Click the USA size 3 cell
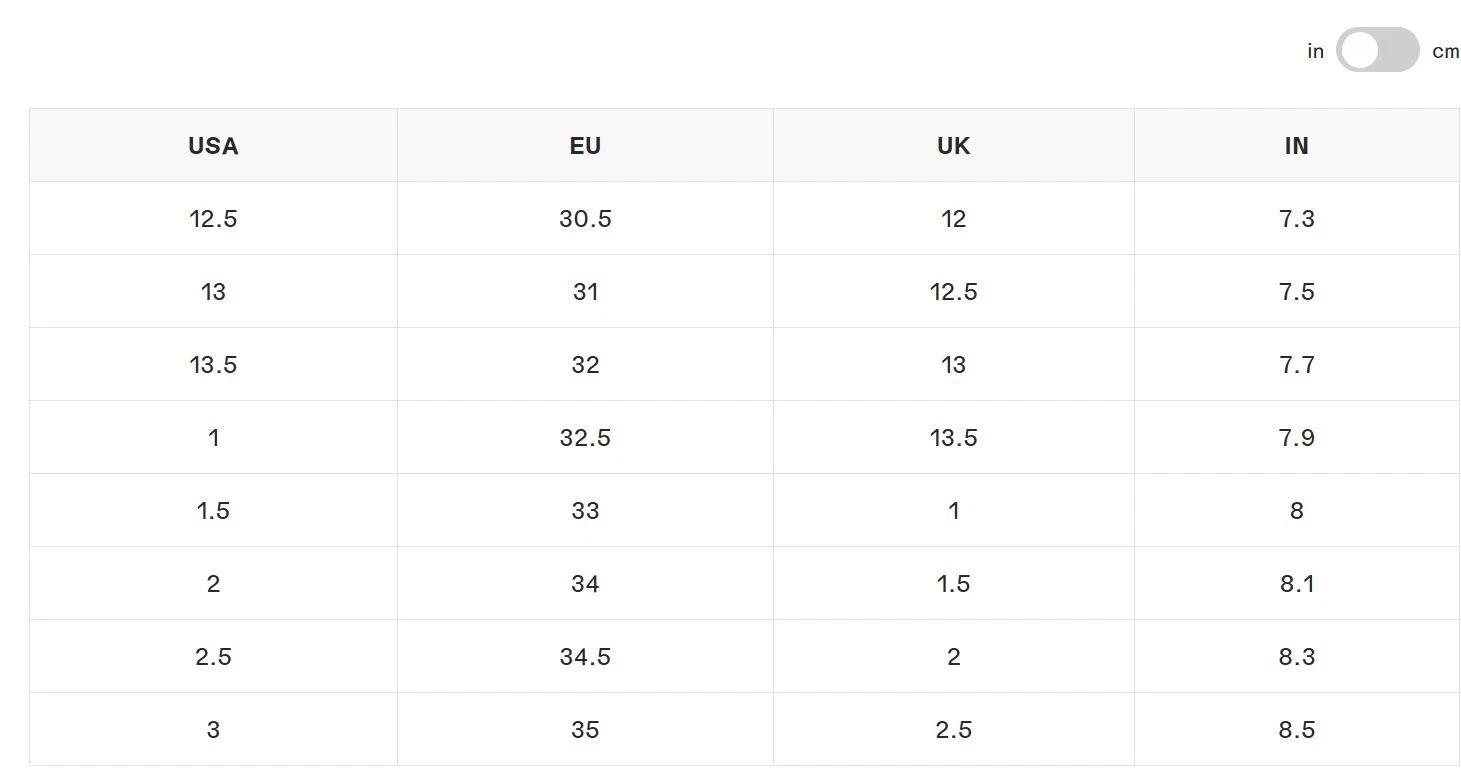The image size is (1461, 771). click(213, 729)
